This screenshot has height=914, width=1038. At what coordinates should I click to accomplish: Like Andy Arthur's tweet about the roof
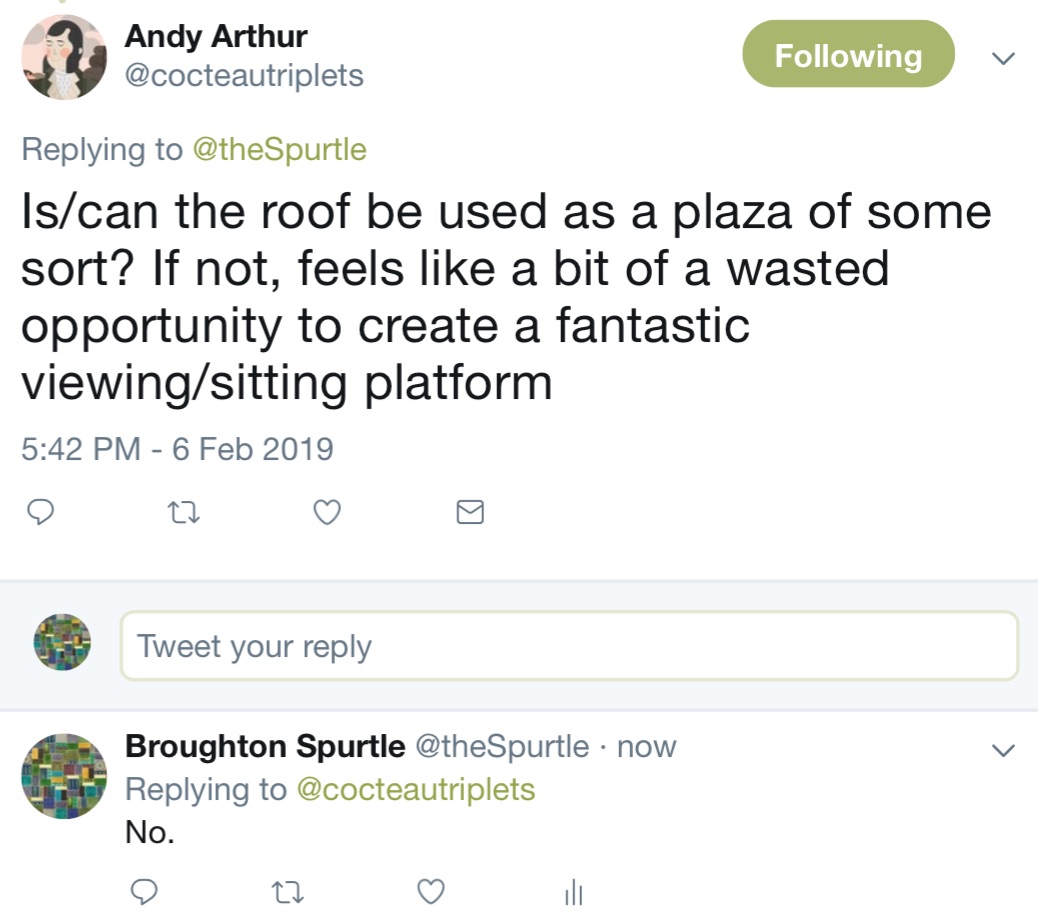tap(327, 512)
